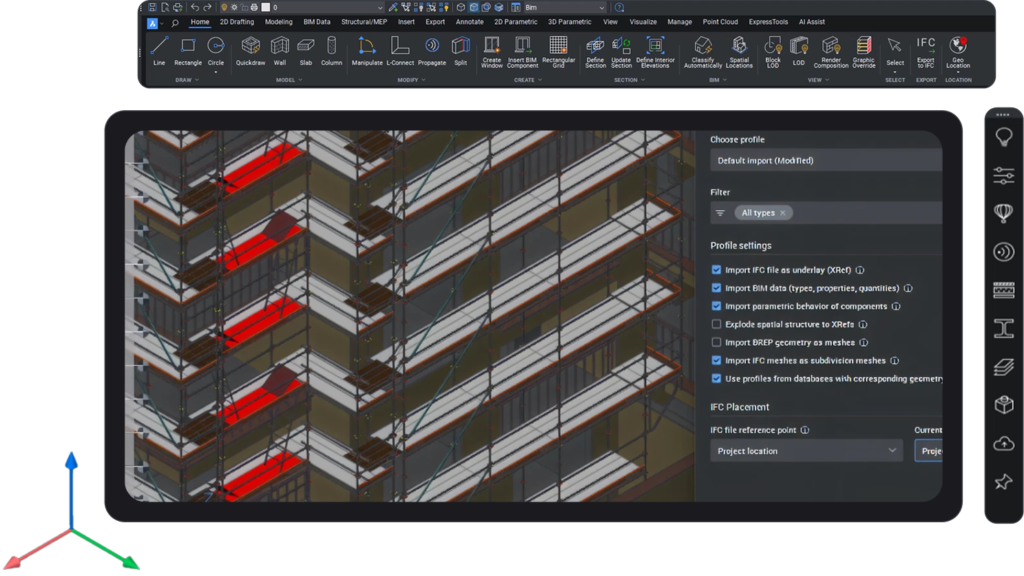The image size is (1024, 576).
Task: Click the Filter input field
Action: [860, 213]
